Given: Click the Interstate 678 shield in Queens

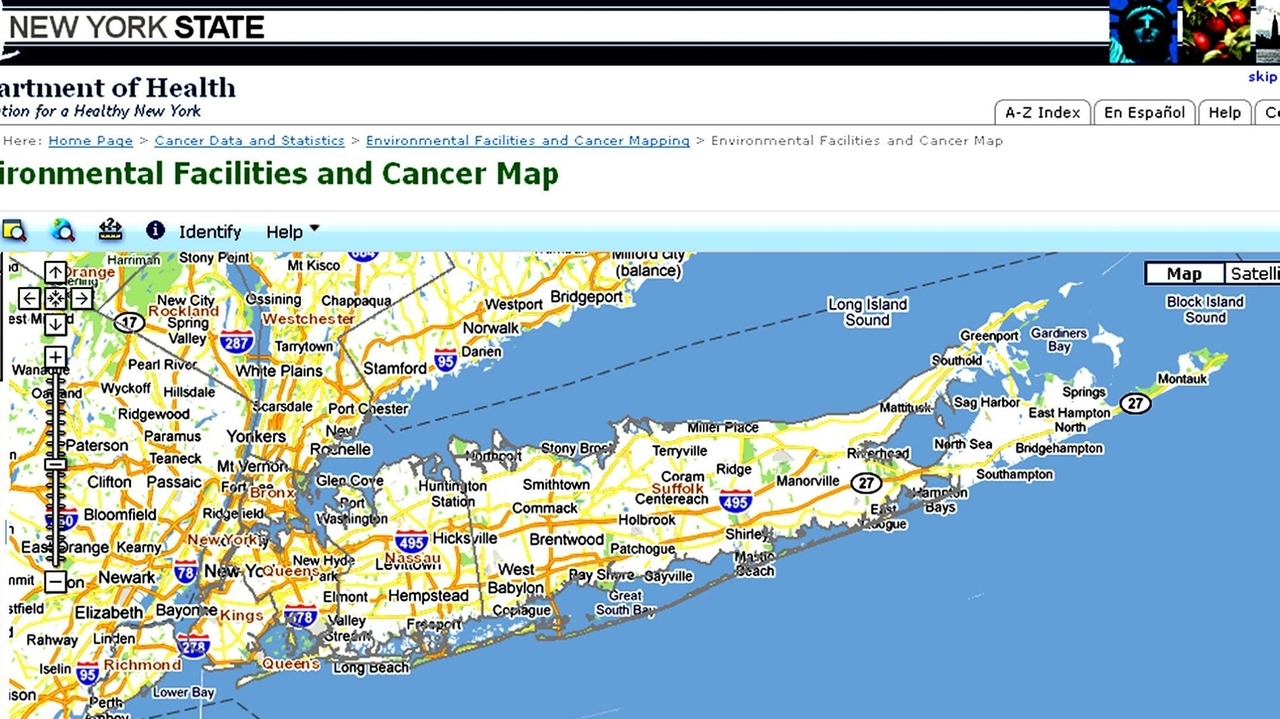Looking at the screenshot, I should coord(300,616).
